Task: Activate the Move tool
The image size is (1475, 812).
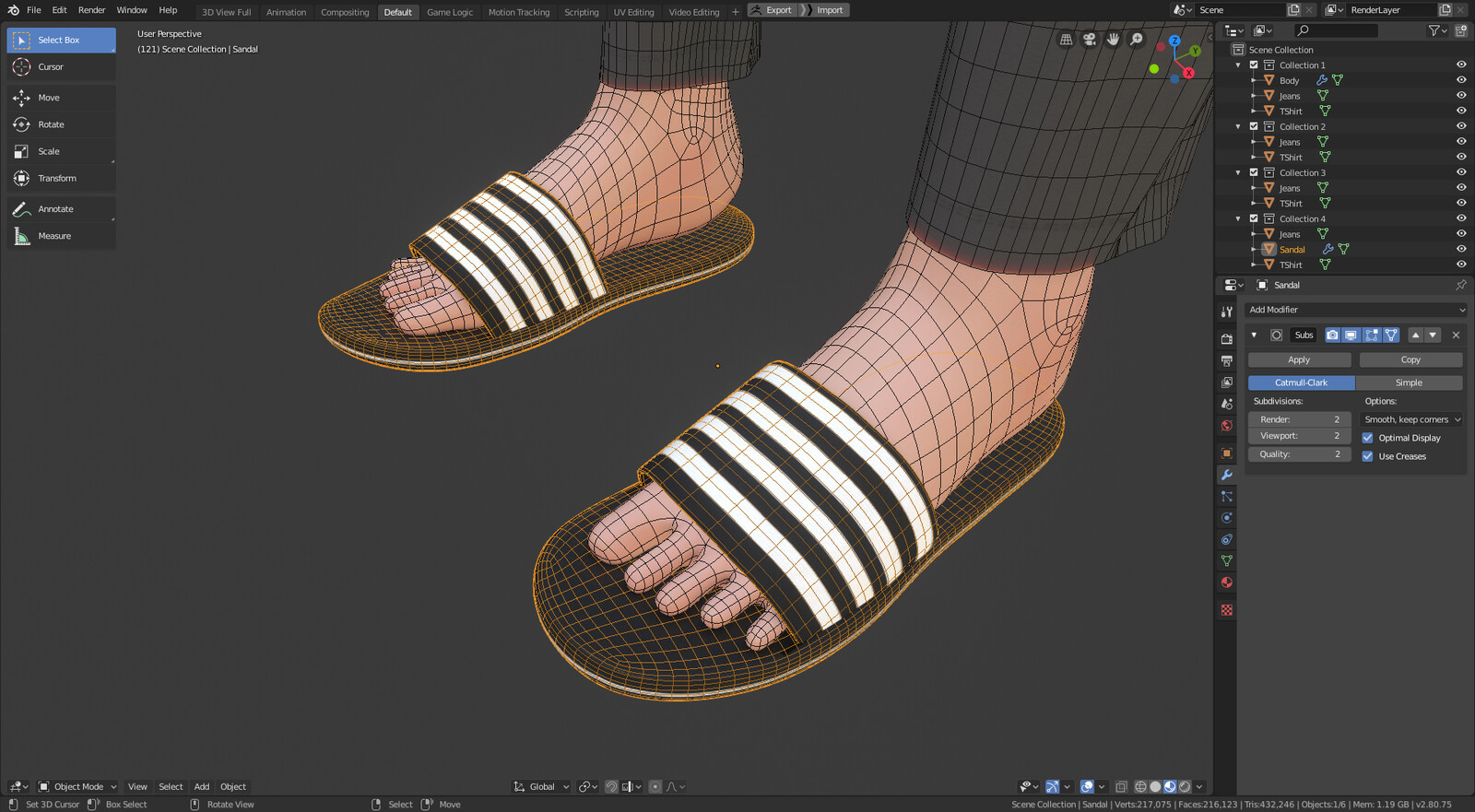Action: pos(61,98)
